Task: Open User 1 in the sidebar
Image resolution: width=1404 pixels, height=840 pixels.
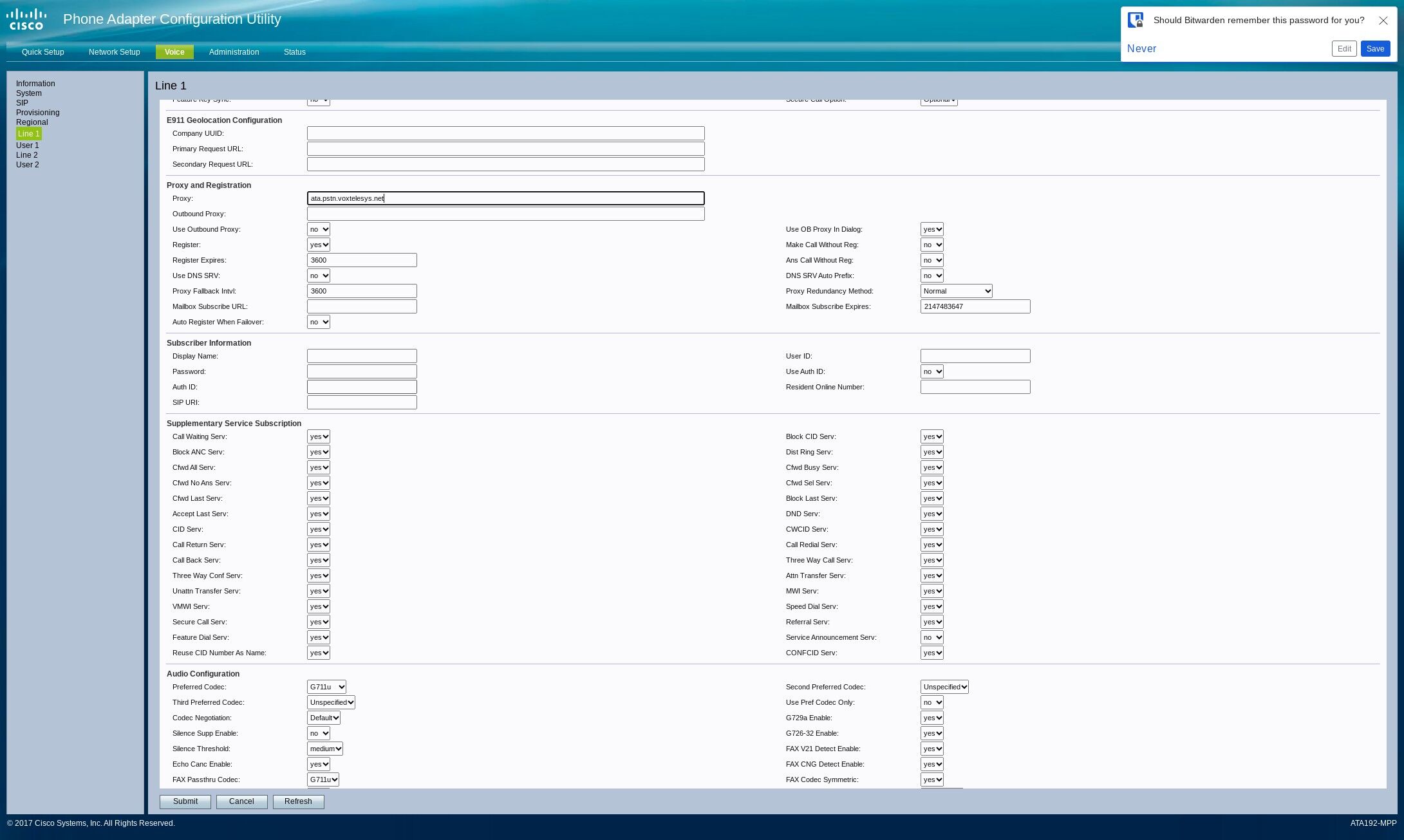Action: pyautogui.click(x=28, y=145)
